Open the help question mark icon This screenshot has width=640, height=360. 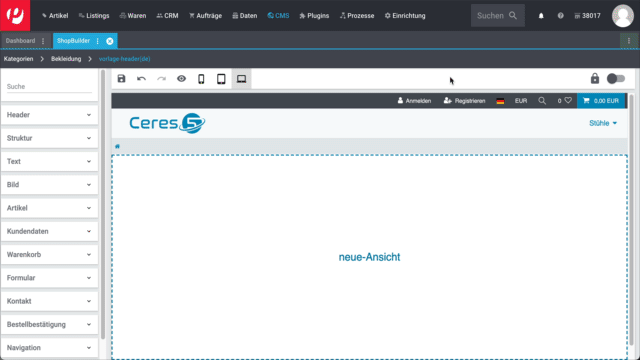click(560, 16)
